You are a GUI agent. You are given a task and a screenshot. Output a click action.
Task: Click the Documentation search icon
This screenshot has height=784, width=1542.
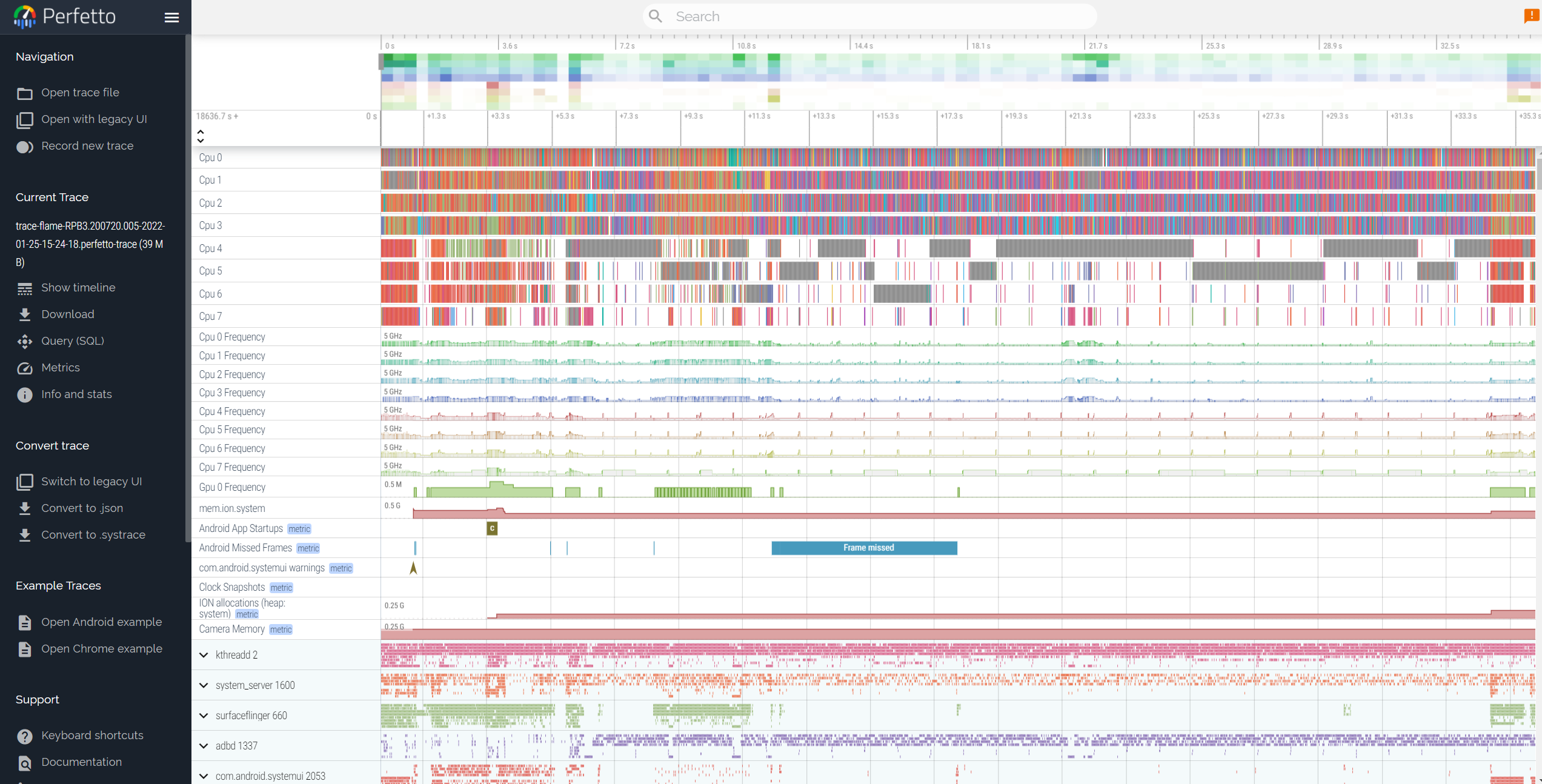(x=25, y=763)
